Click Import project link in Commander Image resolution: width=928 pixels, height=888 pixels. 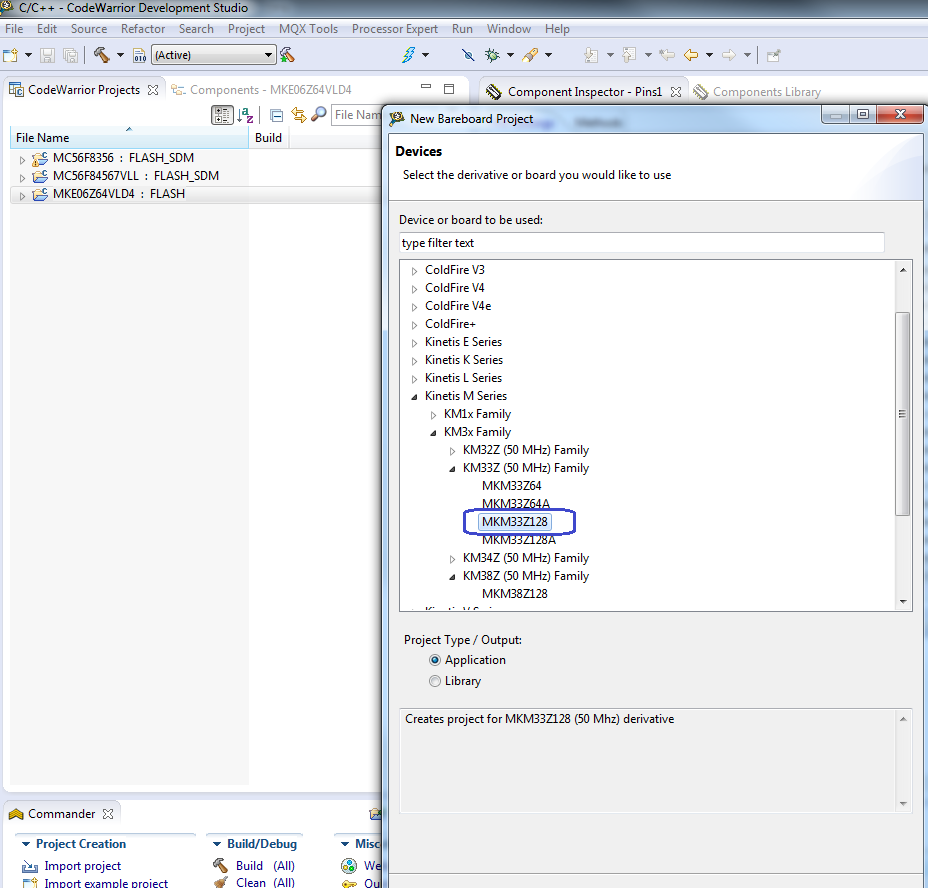[82, 866]
